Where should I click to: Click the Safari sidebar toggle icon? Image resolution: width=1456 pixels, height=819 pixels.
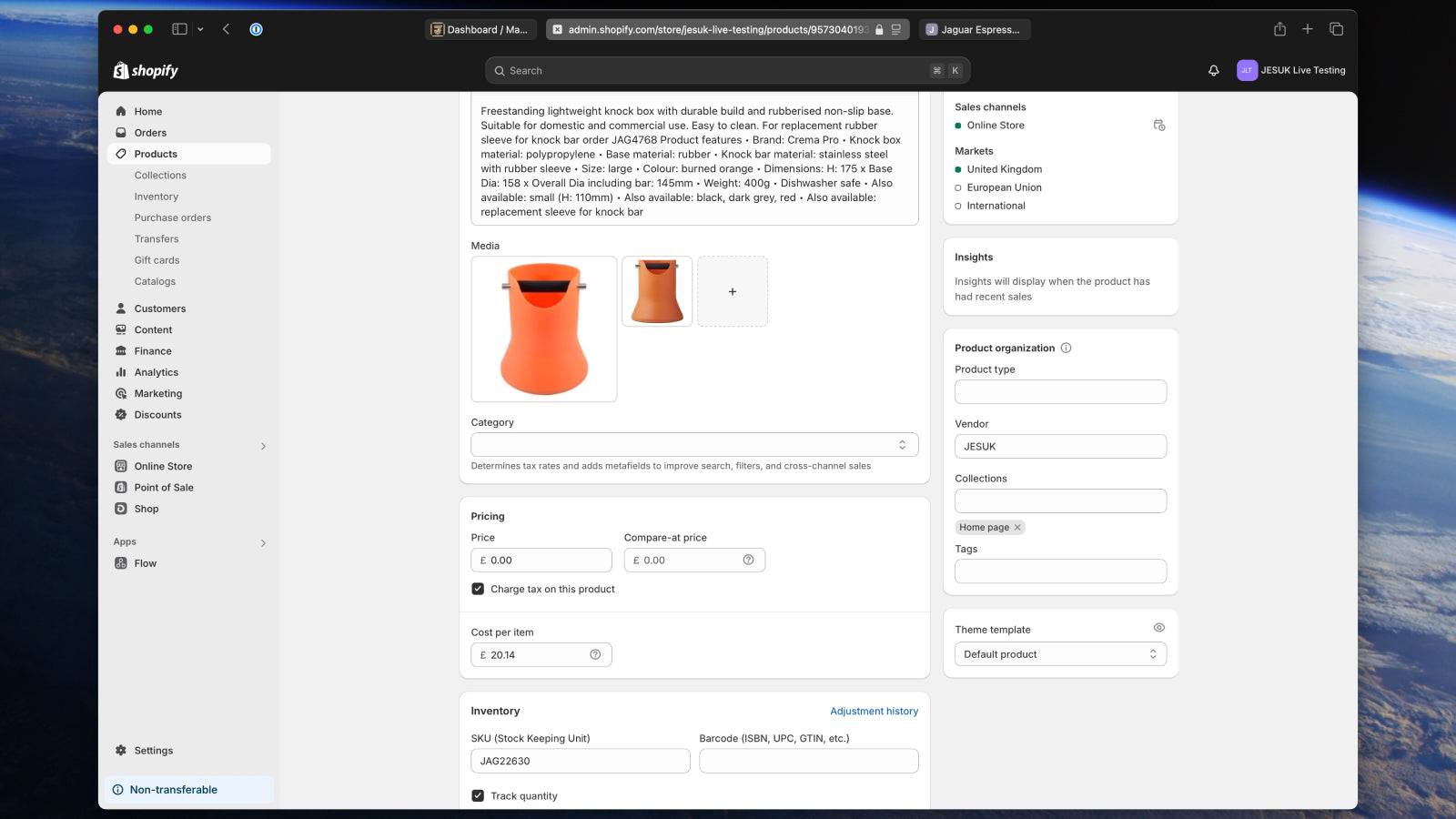(x=179, y=29)
